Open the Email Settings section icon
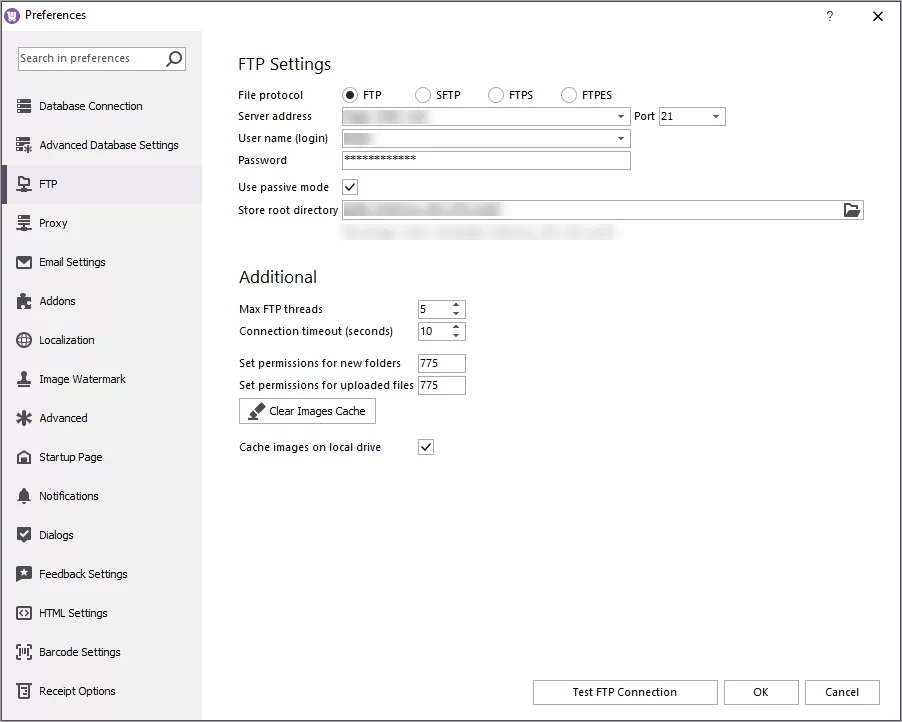 [23, 262]
